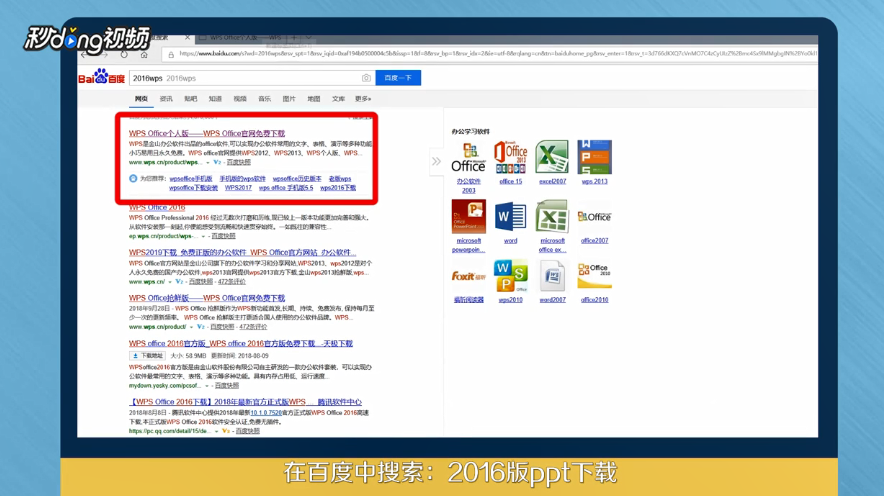Click V2 badge on the pc.qq.com result
This screenshot has width=884, height=496.
point(226,431)
